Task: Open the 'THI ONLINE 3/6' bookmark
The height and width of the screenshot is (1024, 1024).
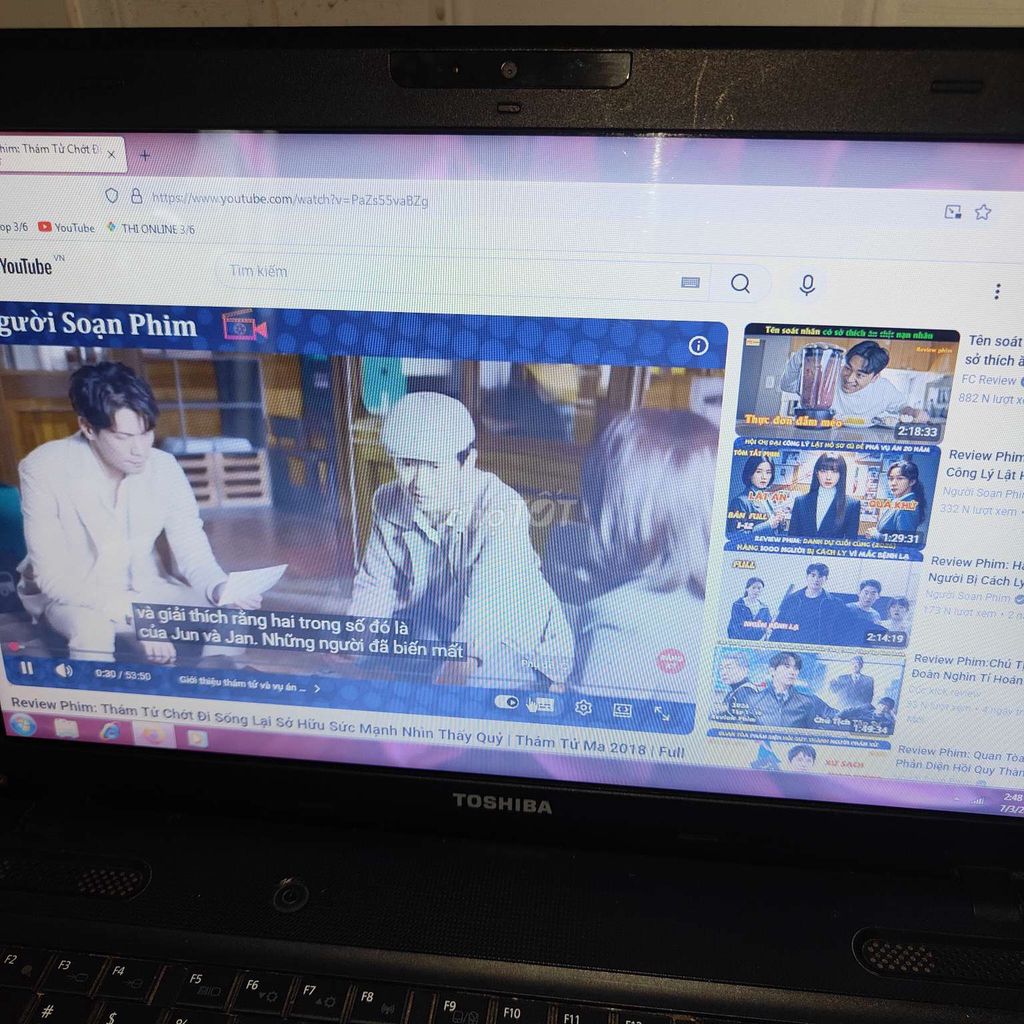Action: (151, 229)
